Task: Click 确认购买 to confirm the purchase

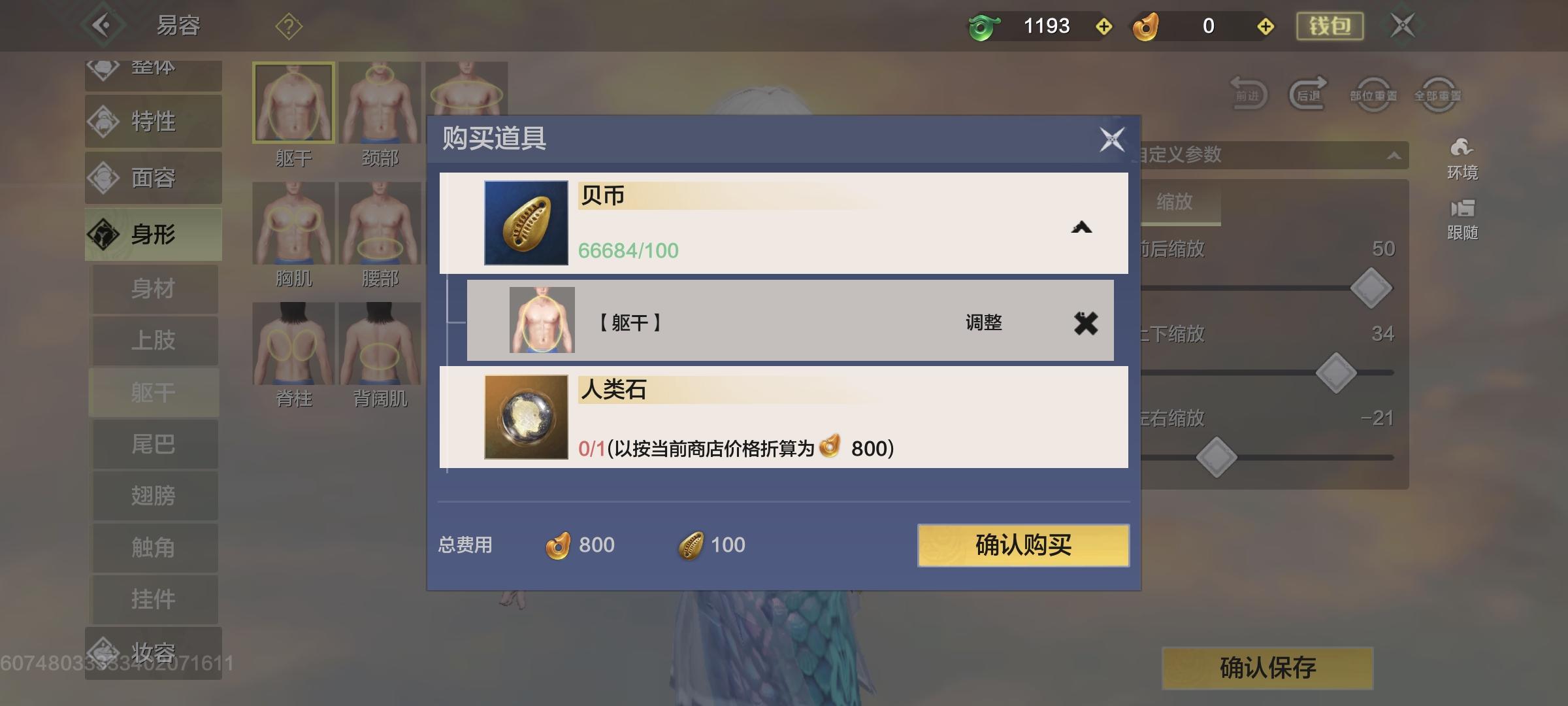Action: click(1023, 545)
